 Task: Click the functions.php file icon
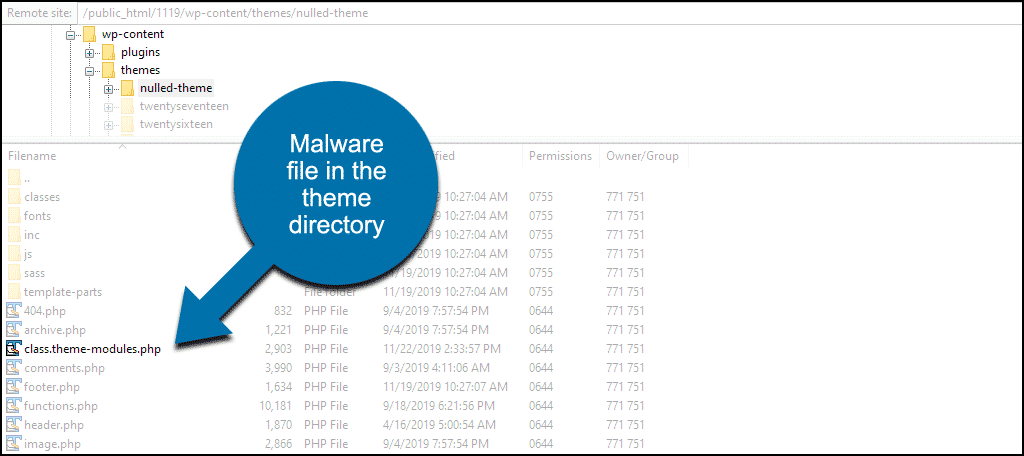(x=14, y=406)
